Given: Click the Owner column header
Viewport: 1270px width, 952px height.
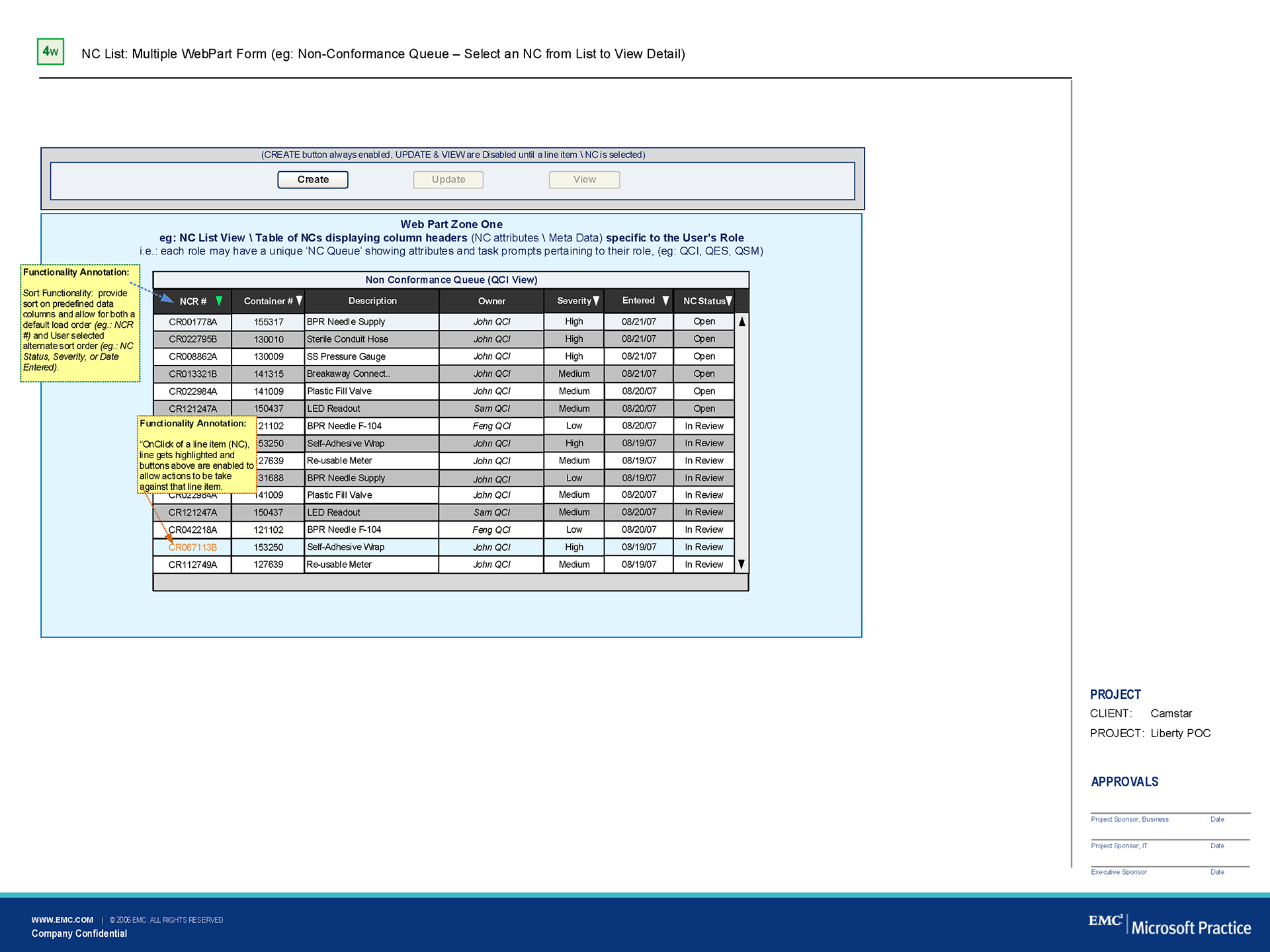Looking at the screenshot, I should point(491,301).
